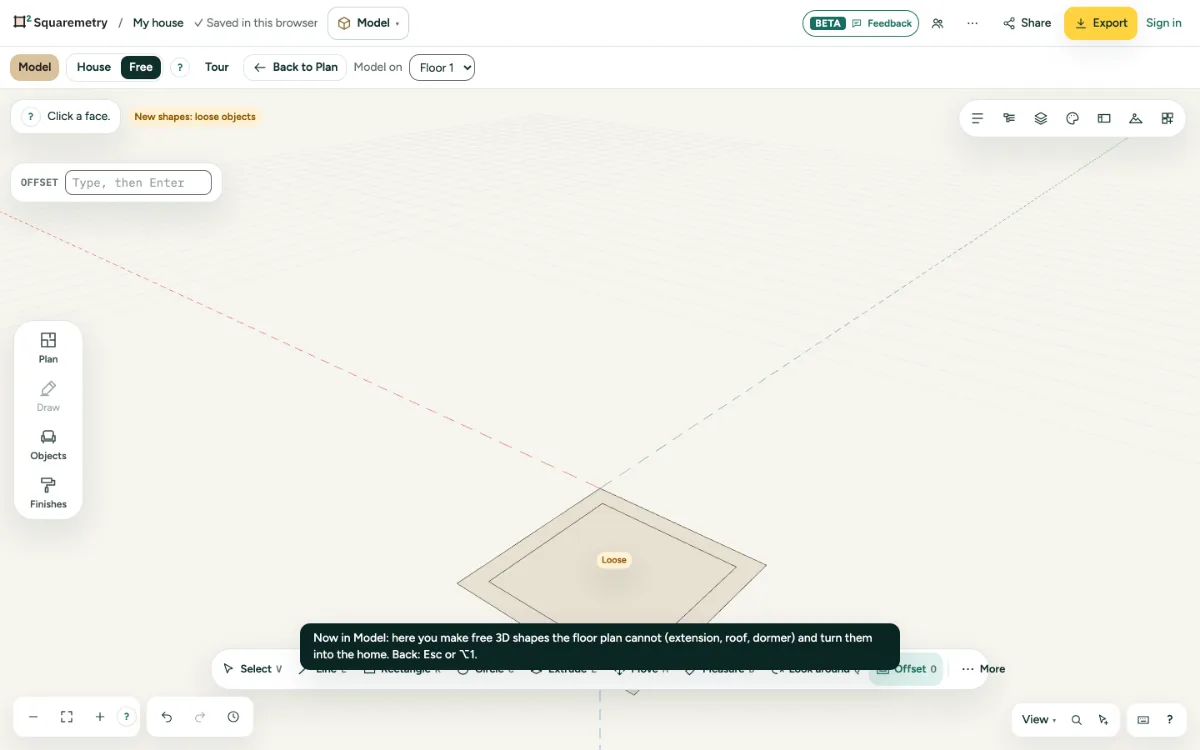Viewport: 1200px width, 750px height.
Task: Click the add-components grid icon
Action: (1167, 118)
